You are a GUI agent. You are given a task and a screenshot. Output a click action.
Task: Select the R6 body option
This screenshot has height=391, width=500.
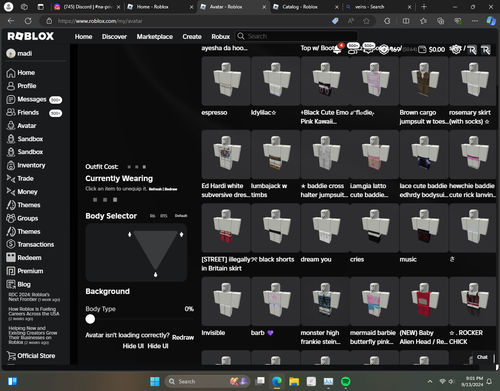point(152,216)
